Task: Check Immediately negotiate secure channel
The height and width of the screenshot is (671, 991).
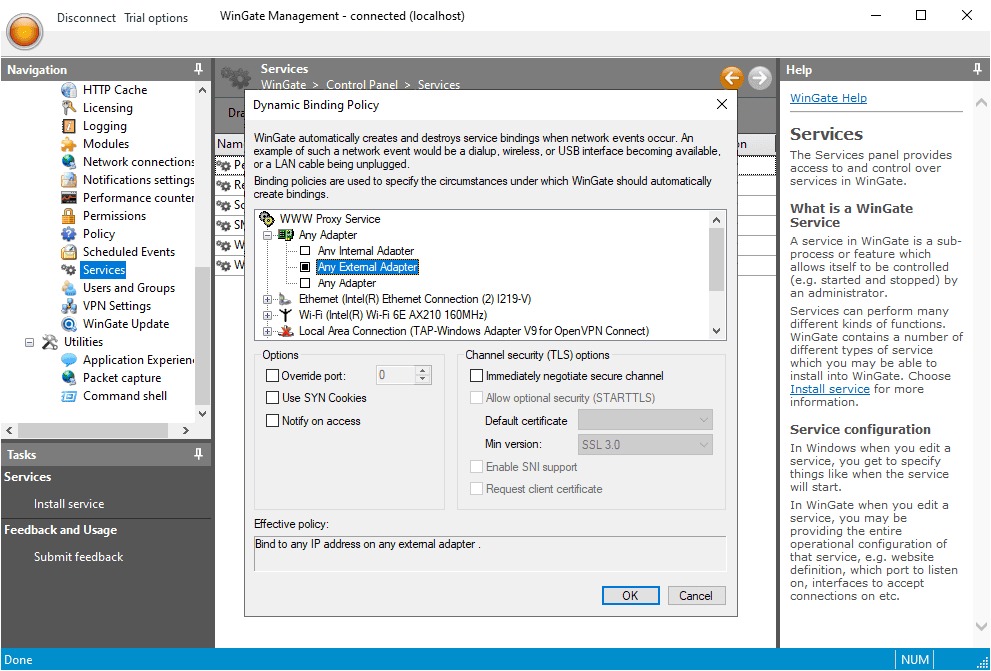Action: (x=477, y=376)
